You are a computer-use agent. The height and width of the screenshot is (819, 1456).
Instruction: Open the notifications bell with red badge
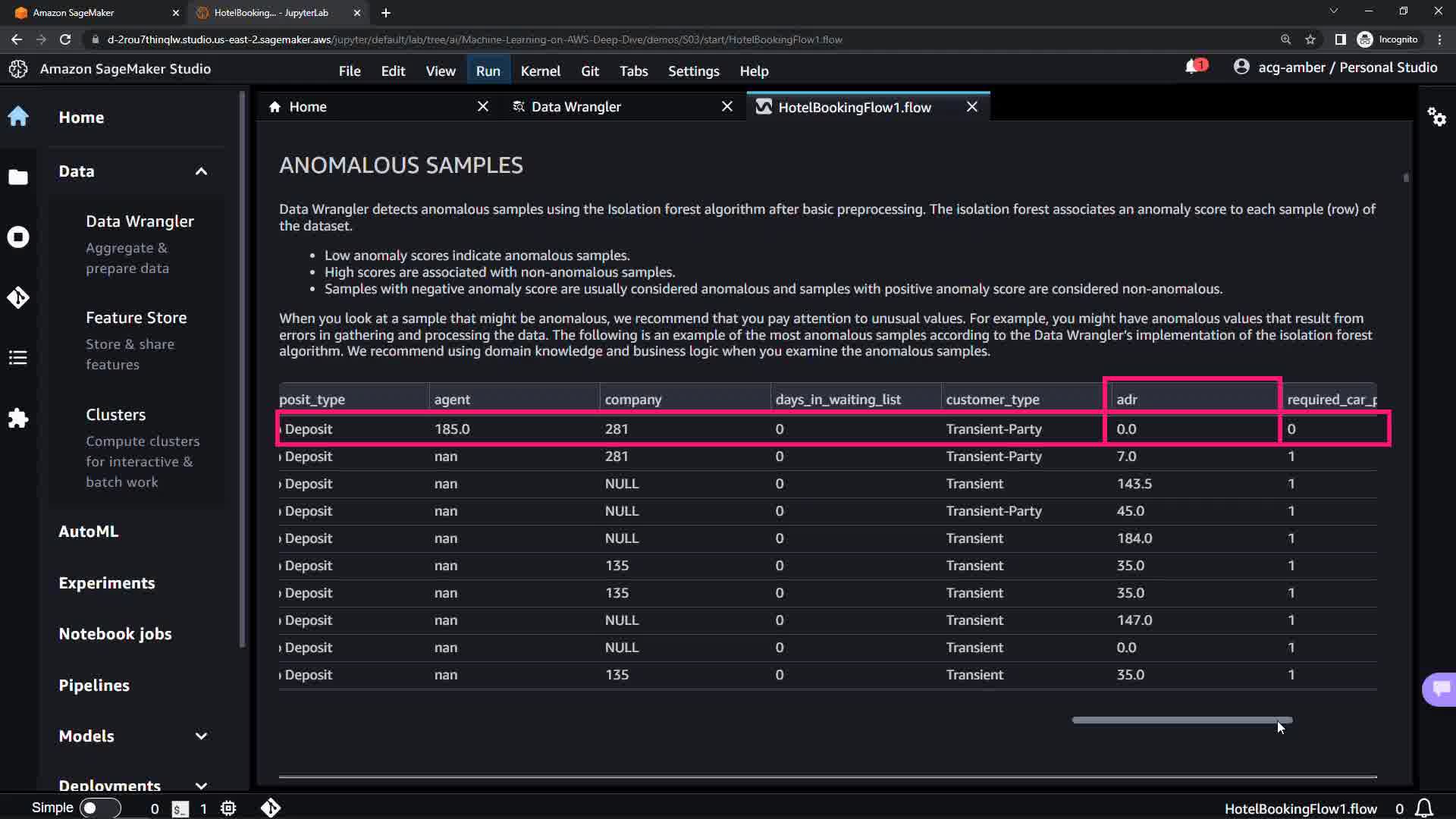click(1194, 67)
